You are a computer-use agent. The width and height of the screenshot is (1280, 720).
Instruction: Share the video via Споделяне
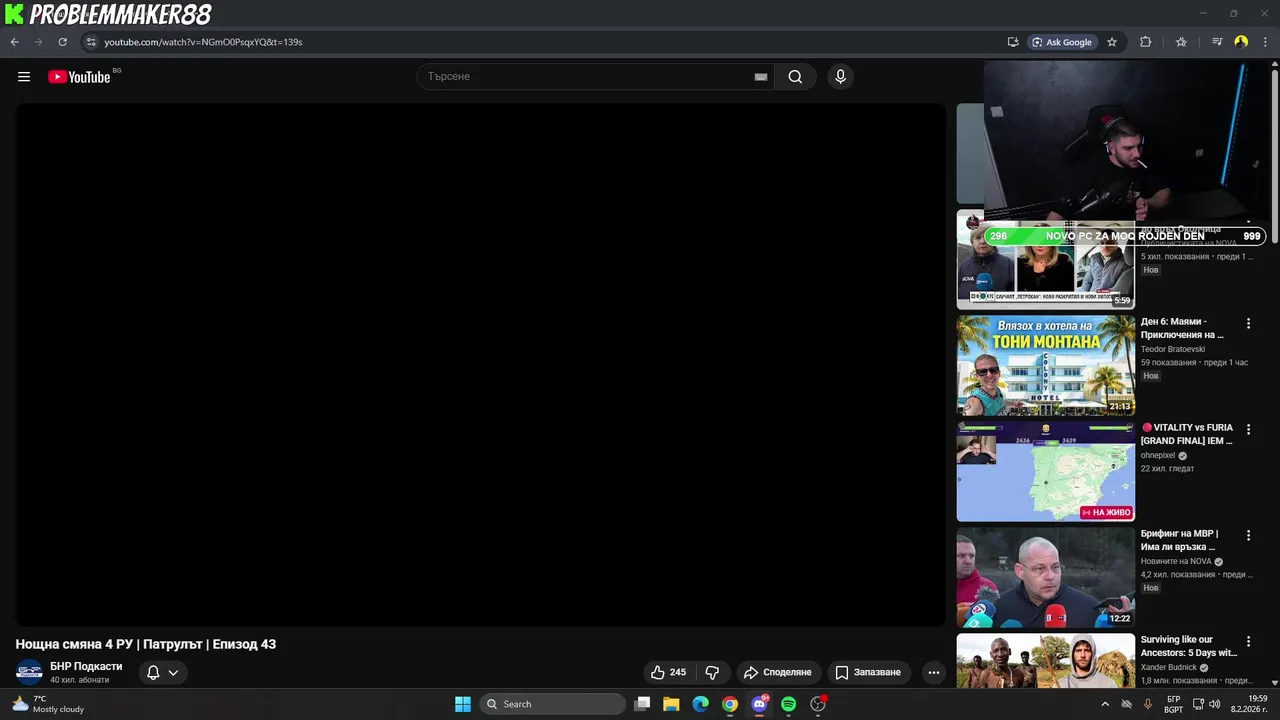777,672
